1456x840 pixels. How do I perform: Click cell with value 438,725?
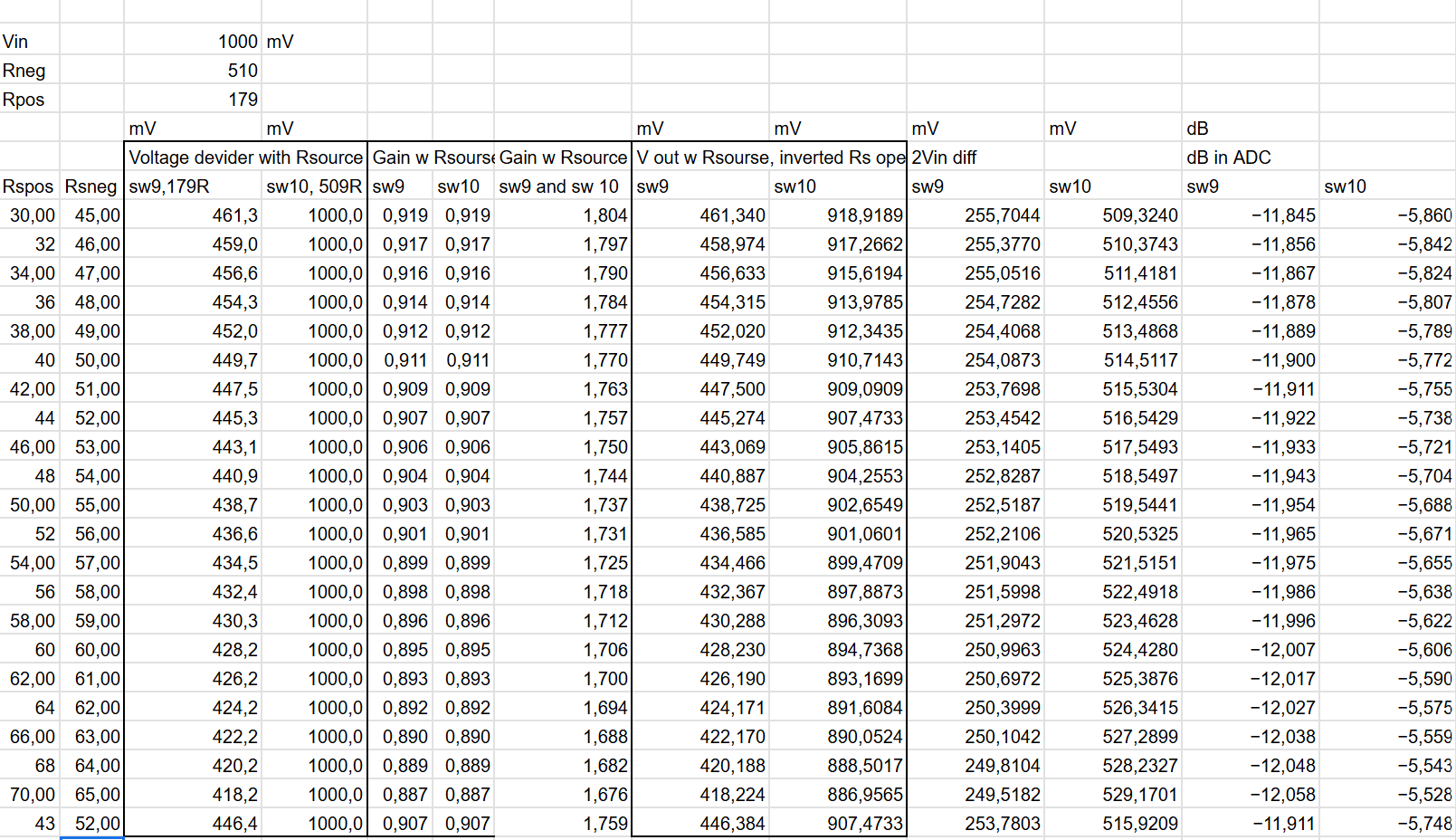click(x=700, y=505)
